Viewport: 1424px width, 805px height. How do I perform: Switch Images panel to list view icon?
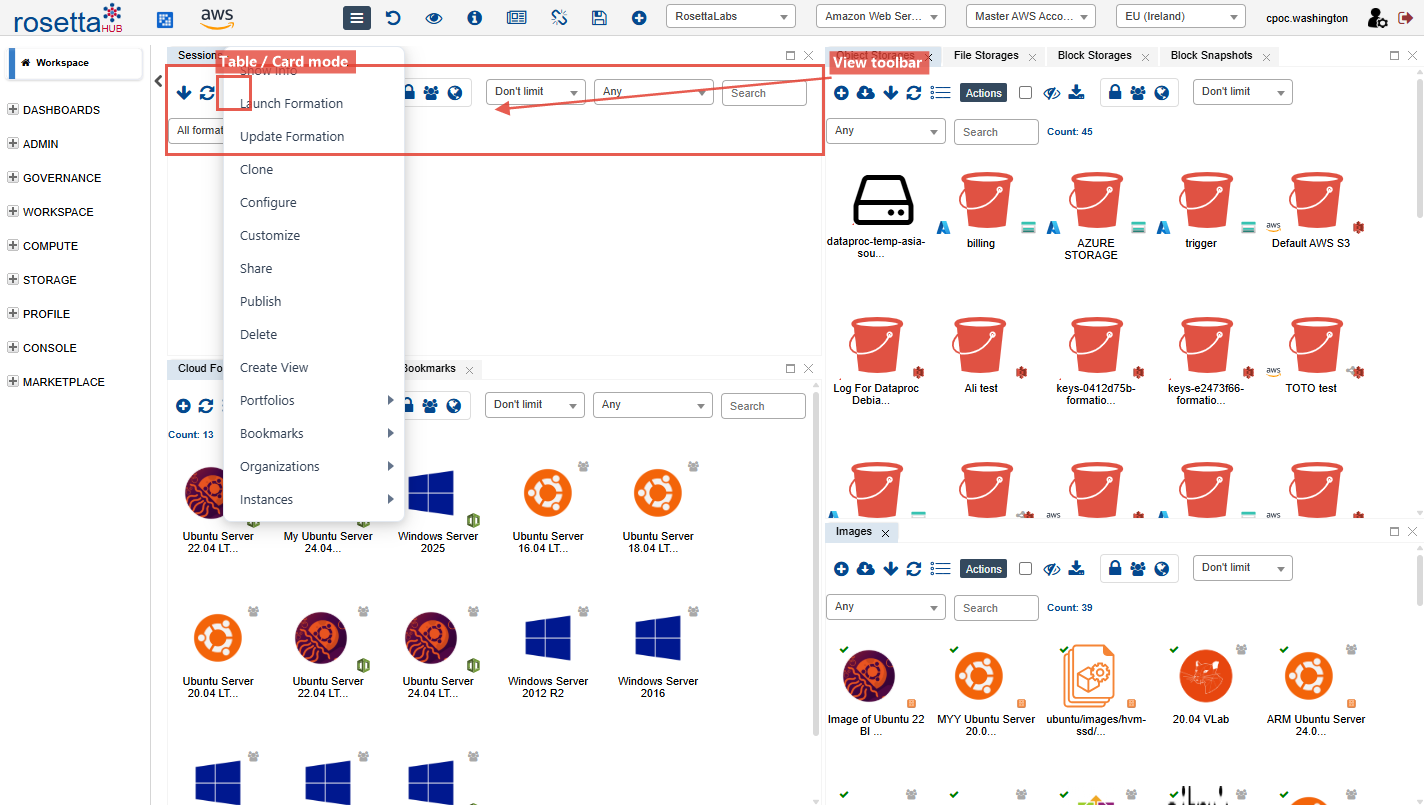[940, 569]
